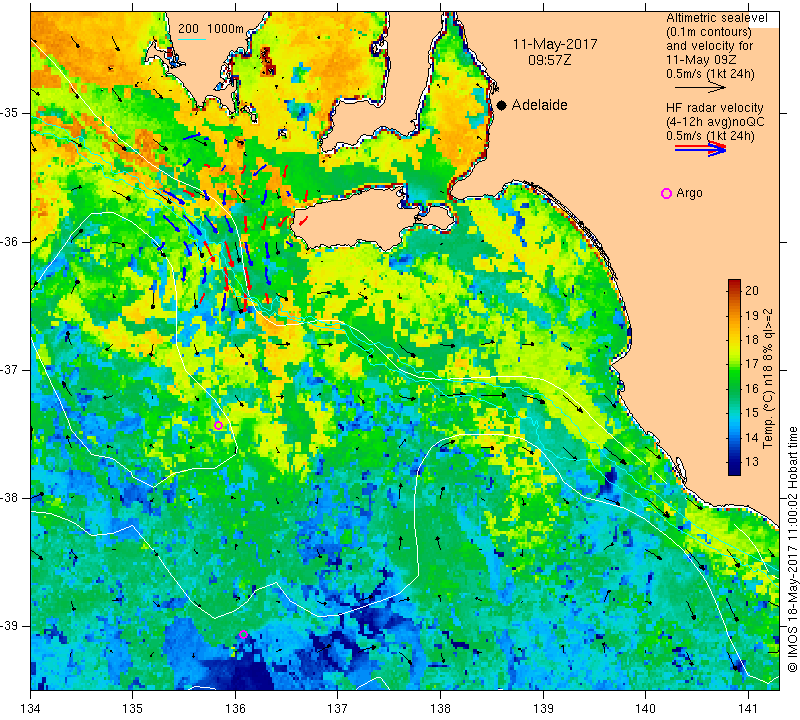
Task: Click the Adelaide city label
Action: 539,105
